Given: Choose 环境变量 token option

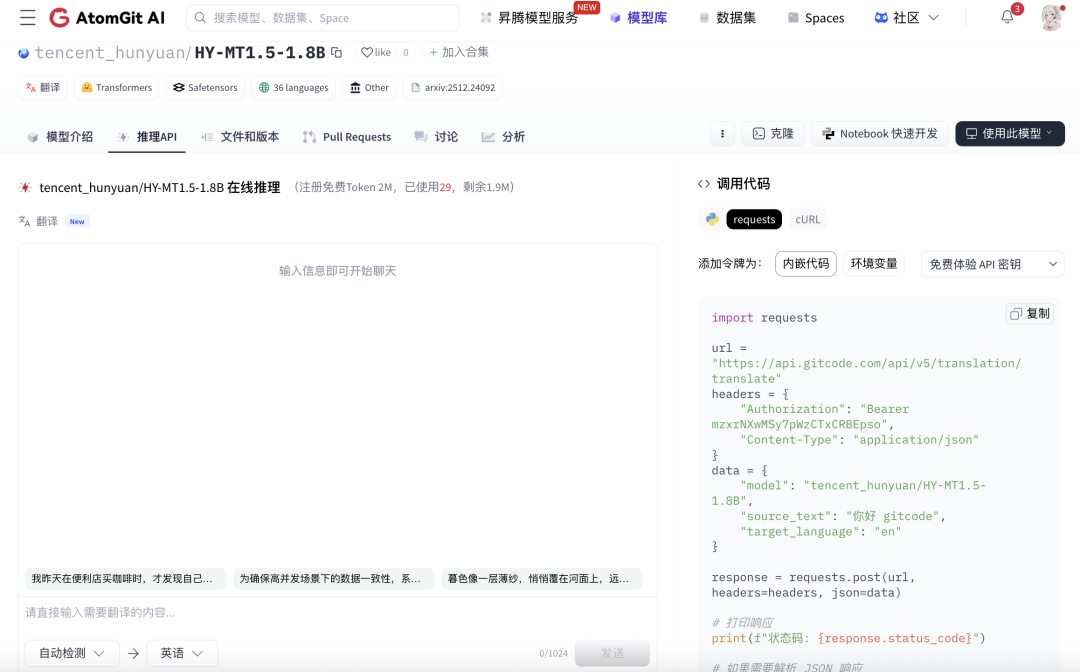Looking at the screenshot, I should click(x=874, y=264).
